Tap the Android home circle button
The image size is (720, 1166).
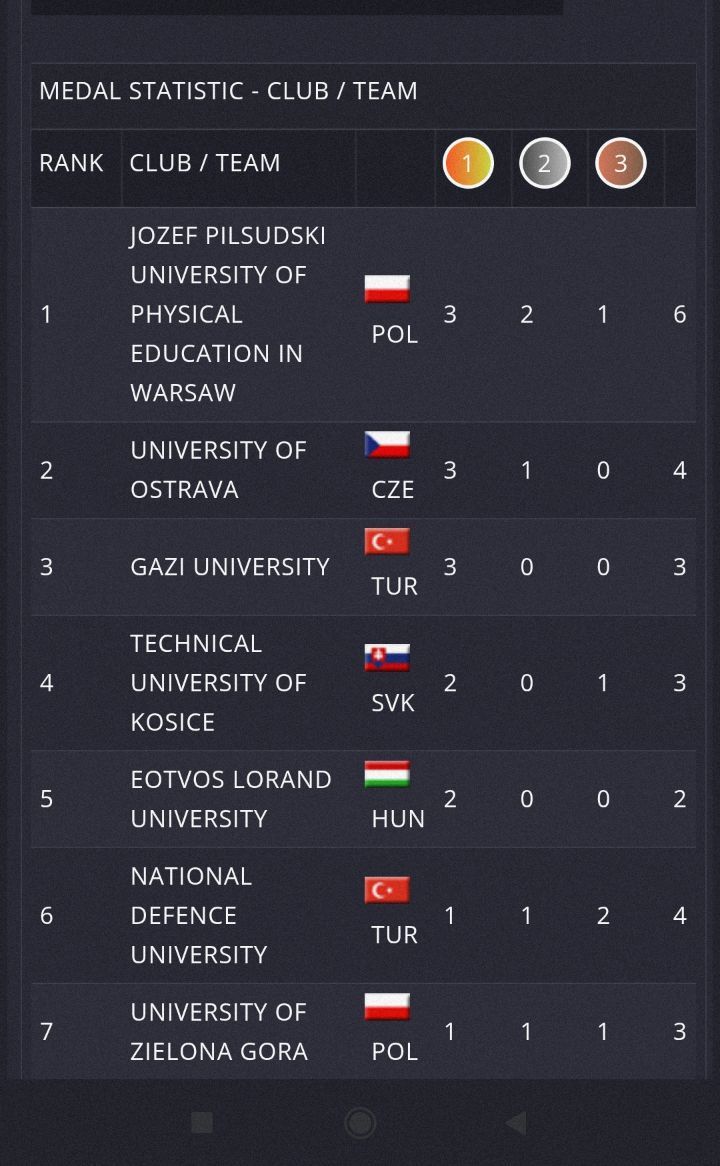[x=360, y=1123]
